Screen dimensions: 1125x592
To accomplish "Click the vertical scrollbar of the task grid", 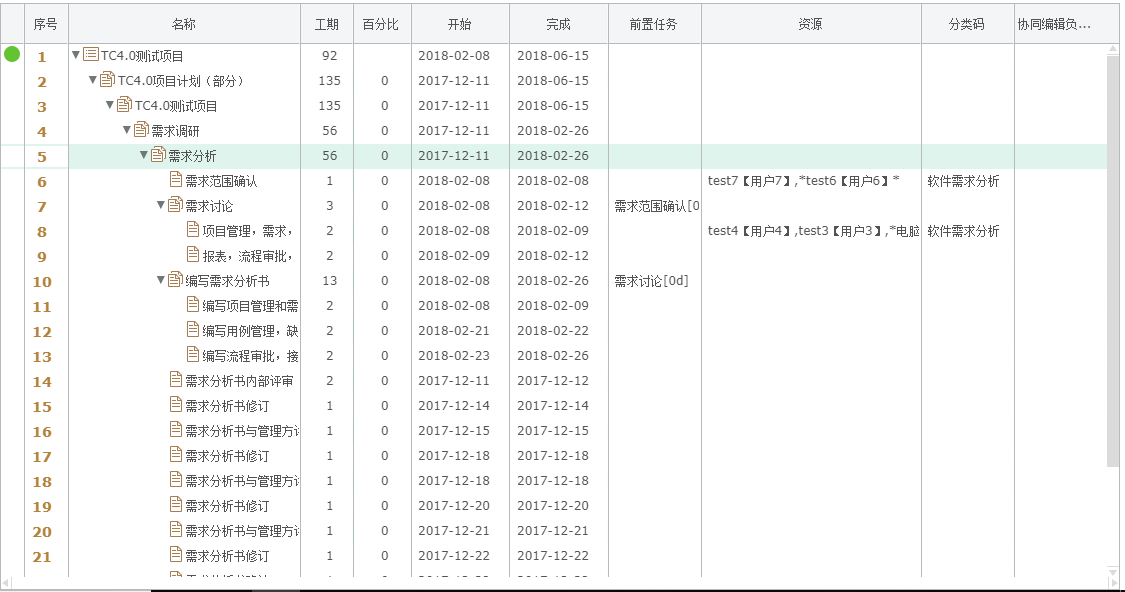I will 1113,260.
